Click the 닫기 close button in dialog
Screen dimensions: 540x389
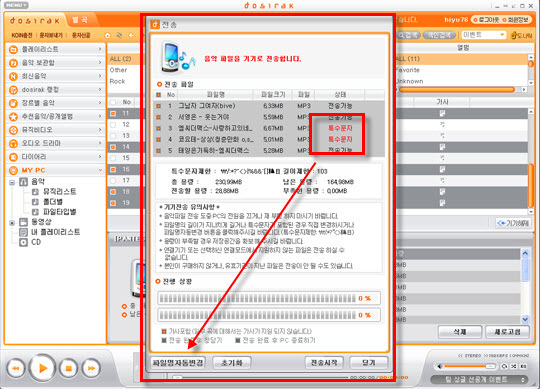368,363
